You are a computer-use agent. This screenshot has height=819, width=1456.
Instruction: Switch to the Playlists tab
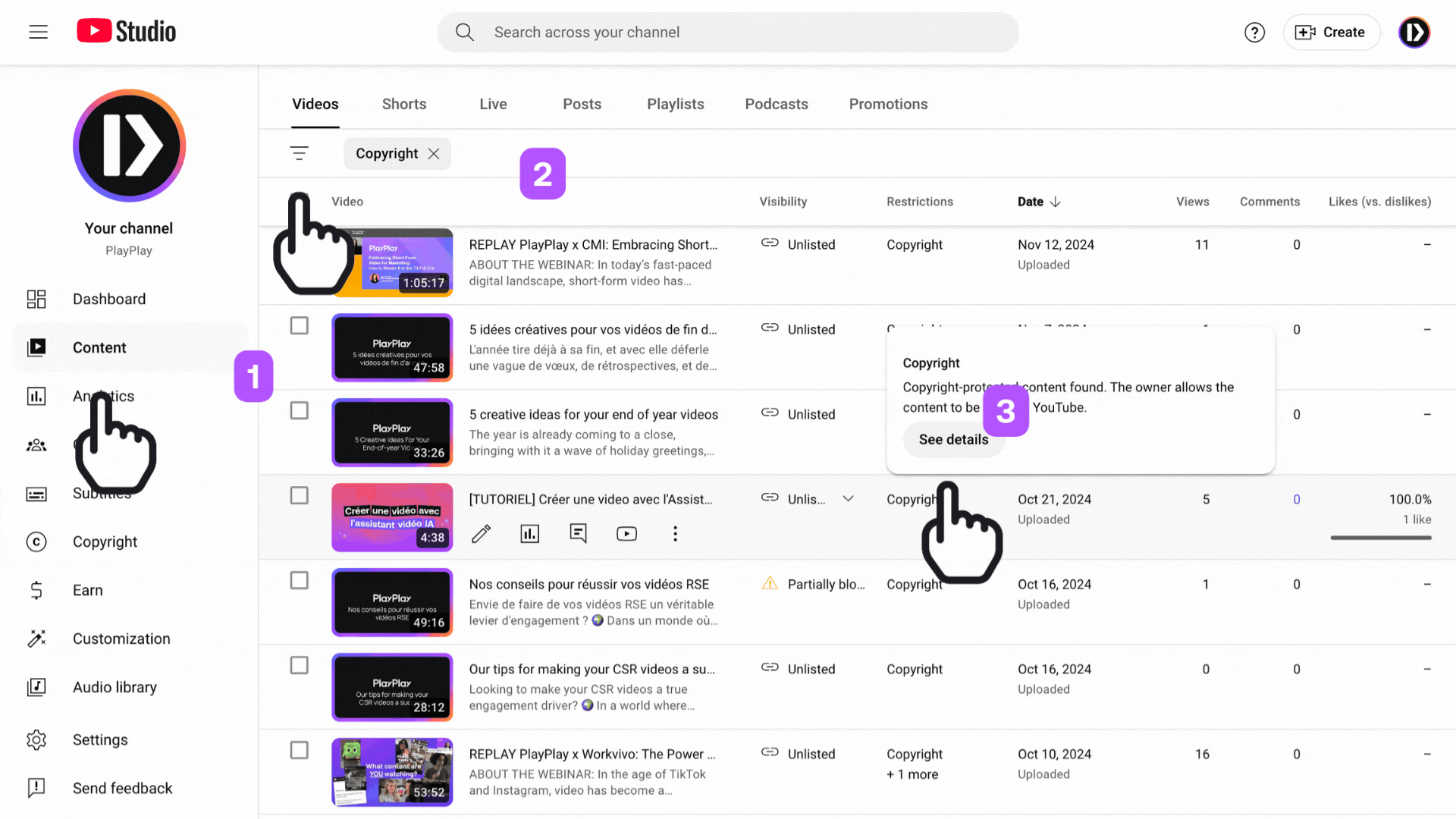[675, 104]
